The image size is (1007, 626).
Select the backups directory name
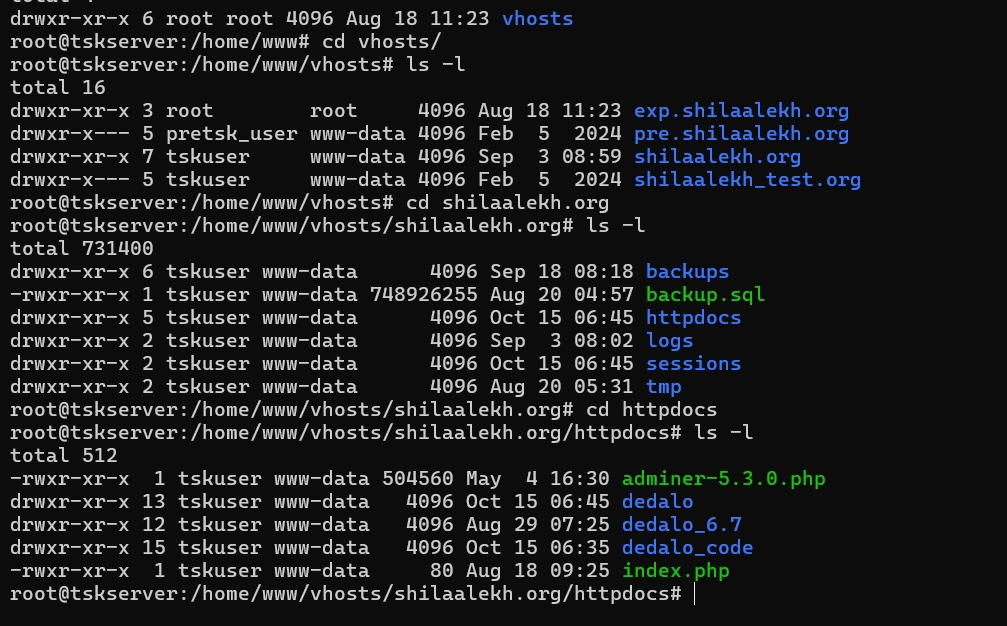coord(687,271)
